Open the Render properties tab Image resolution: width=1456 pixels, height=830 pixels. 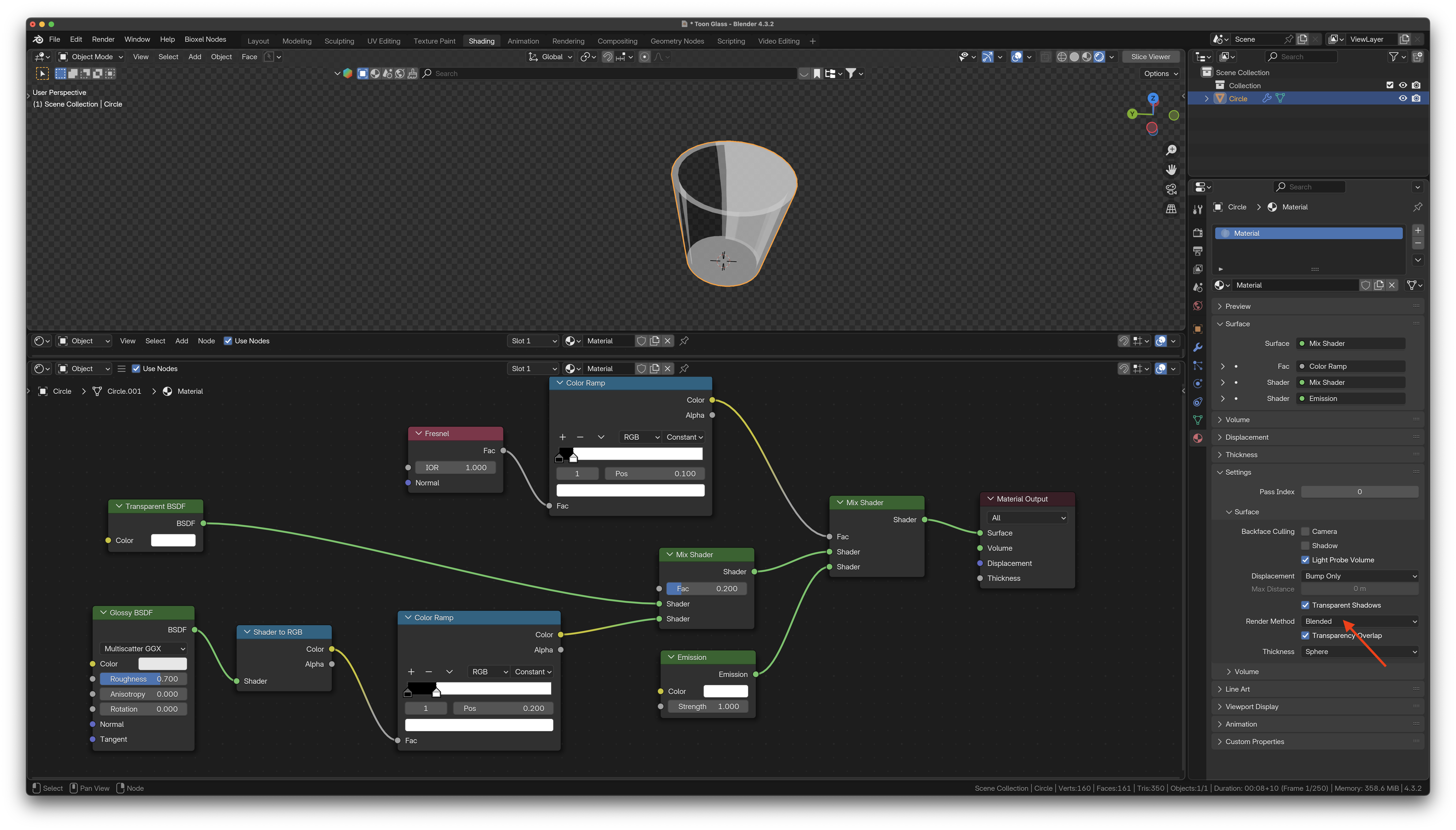(x=1198, y=233)
